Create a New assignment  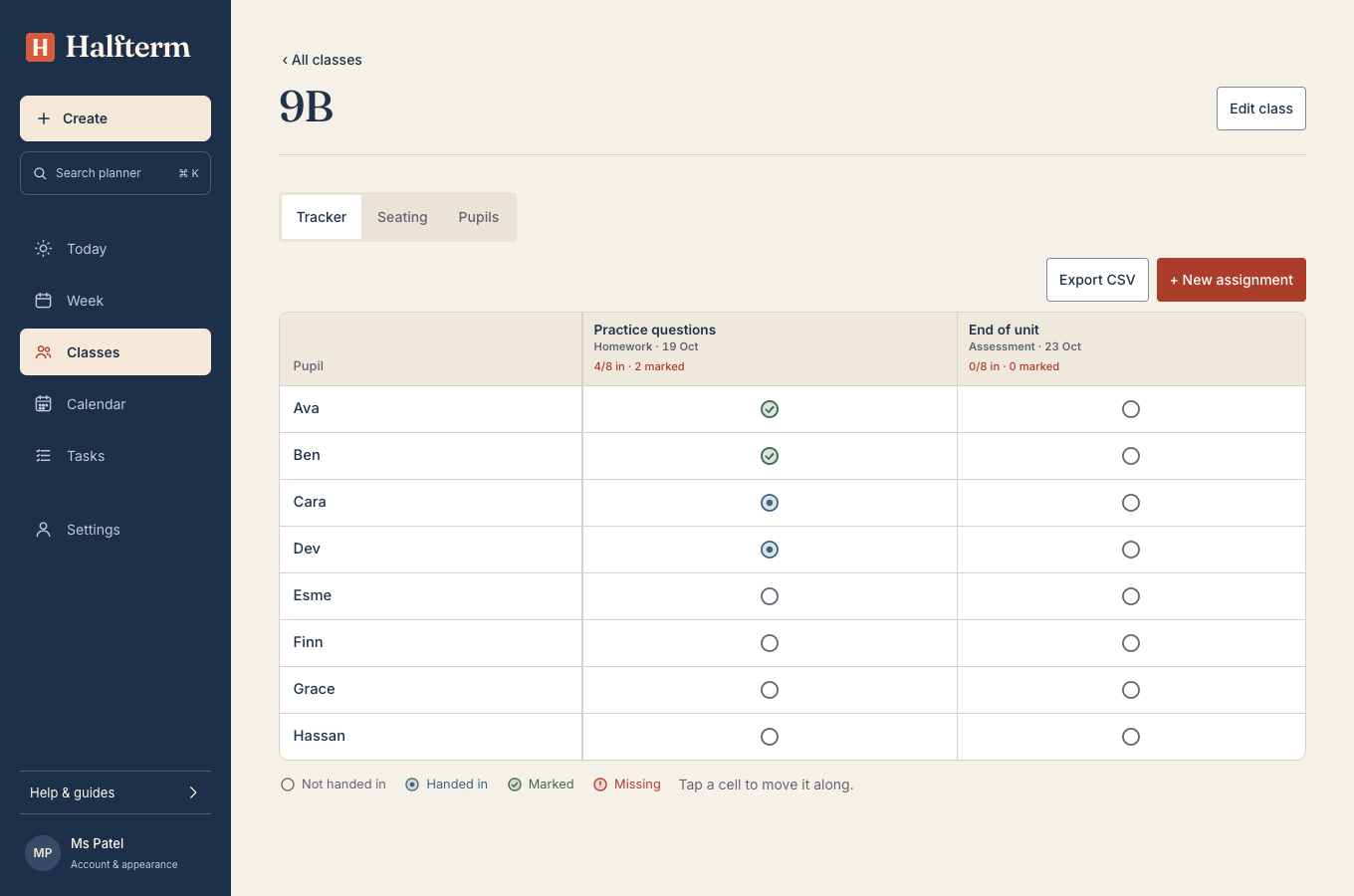[1232, 280]
